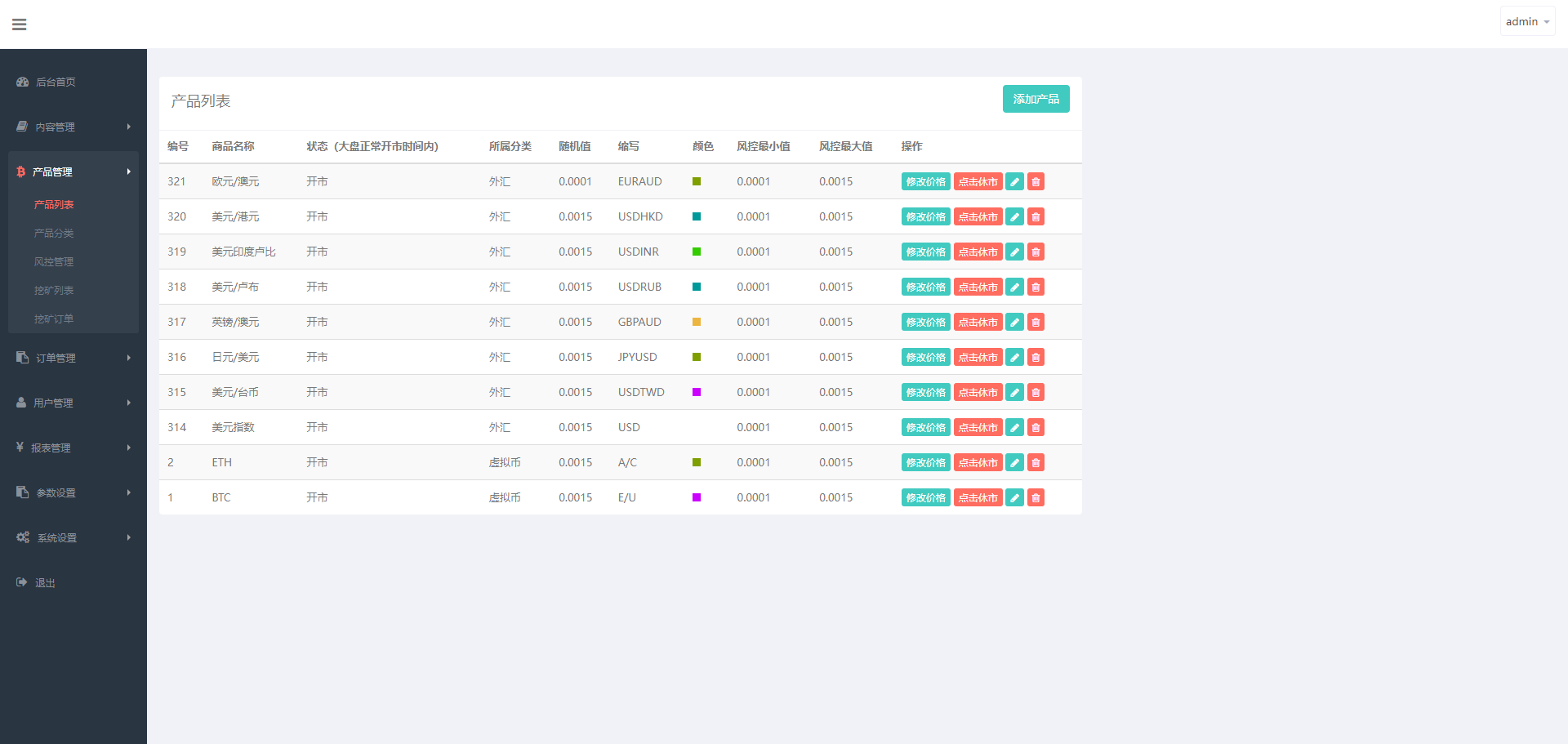Click 点击休市 for USDTWD row
This screenshot has width=1568, height=744.
point(978,392)
